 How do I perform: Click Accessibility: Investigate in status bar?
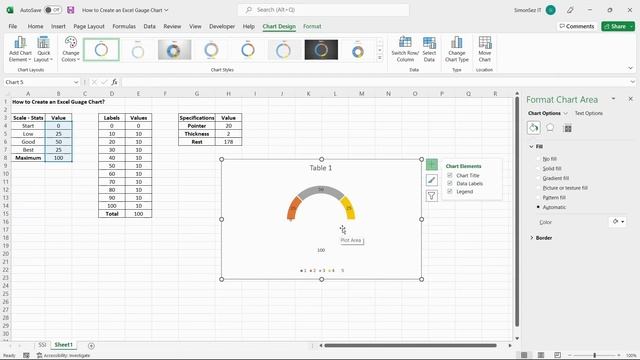coord(64,356)
